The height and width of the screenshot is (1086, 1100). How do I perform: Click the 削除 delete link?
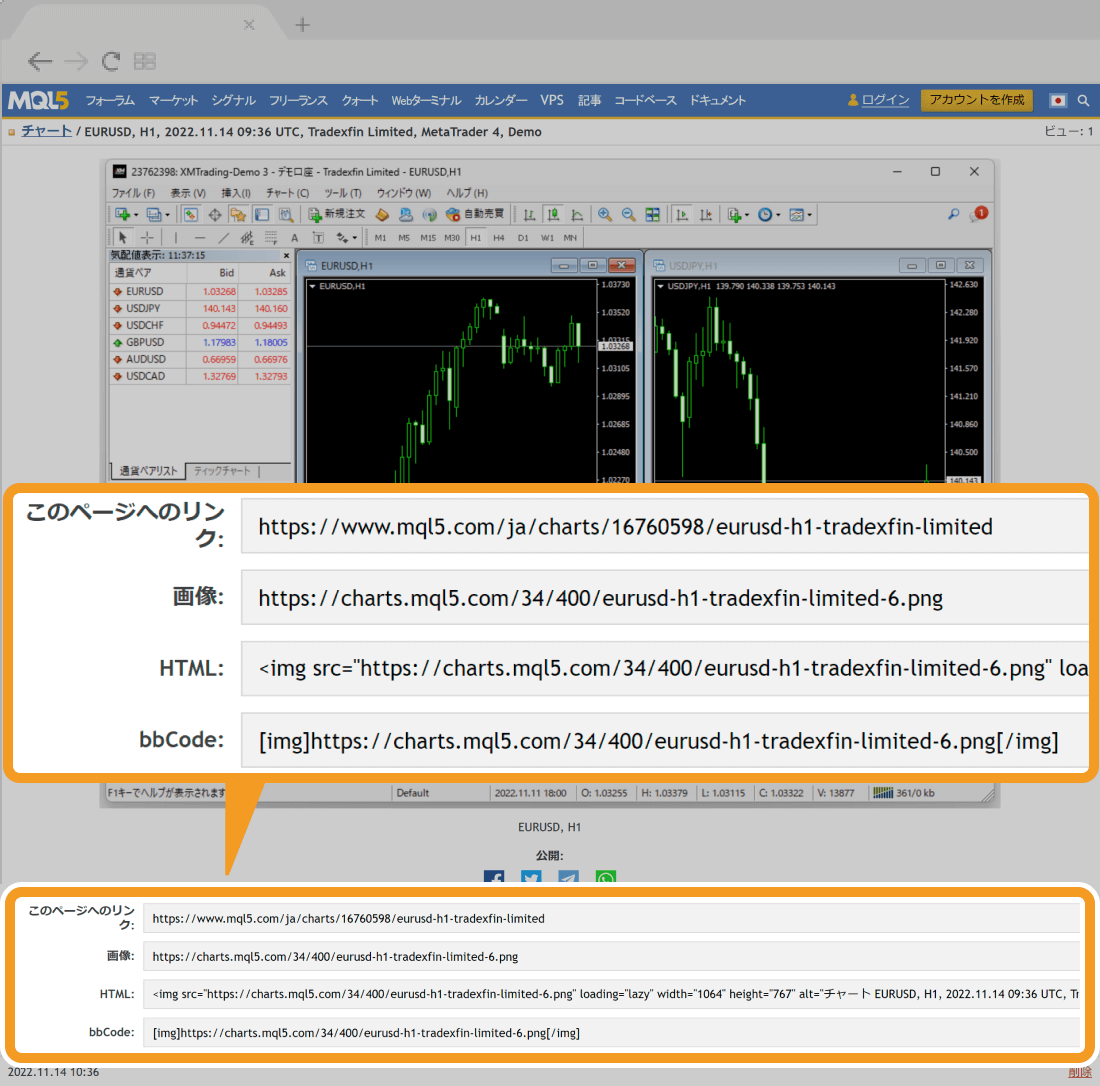(x=1080, y=1072)
